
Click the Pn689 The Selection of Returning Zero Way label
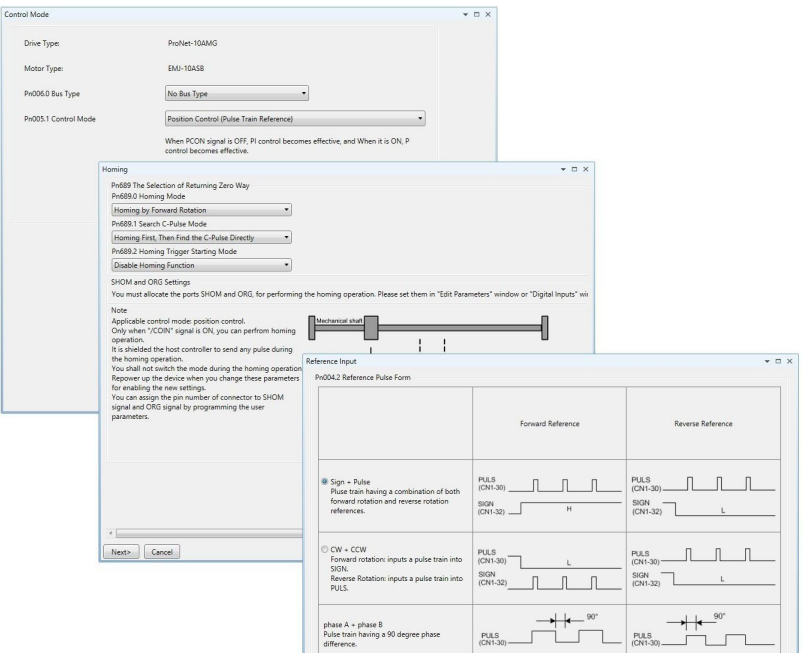[180, 185]
